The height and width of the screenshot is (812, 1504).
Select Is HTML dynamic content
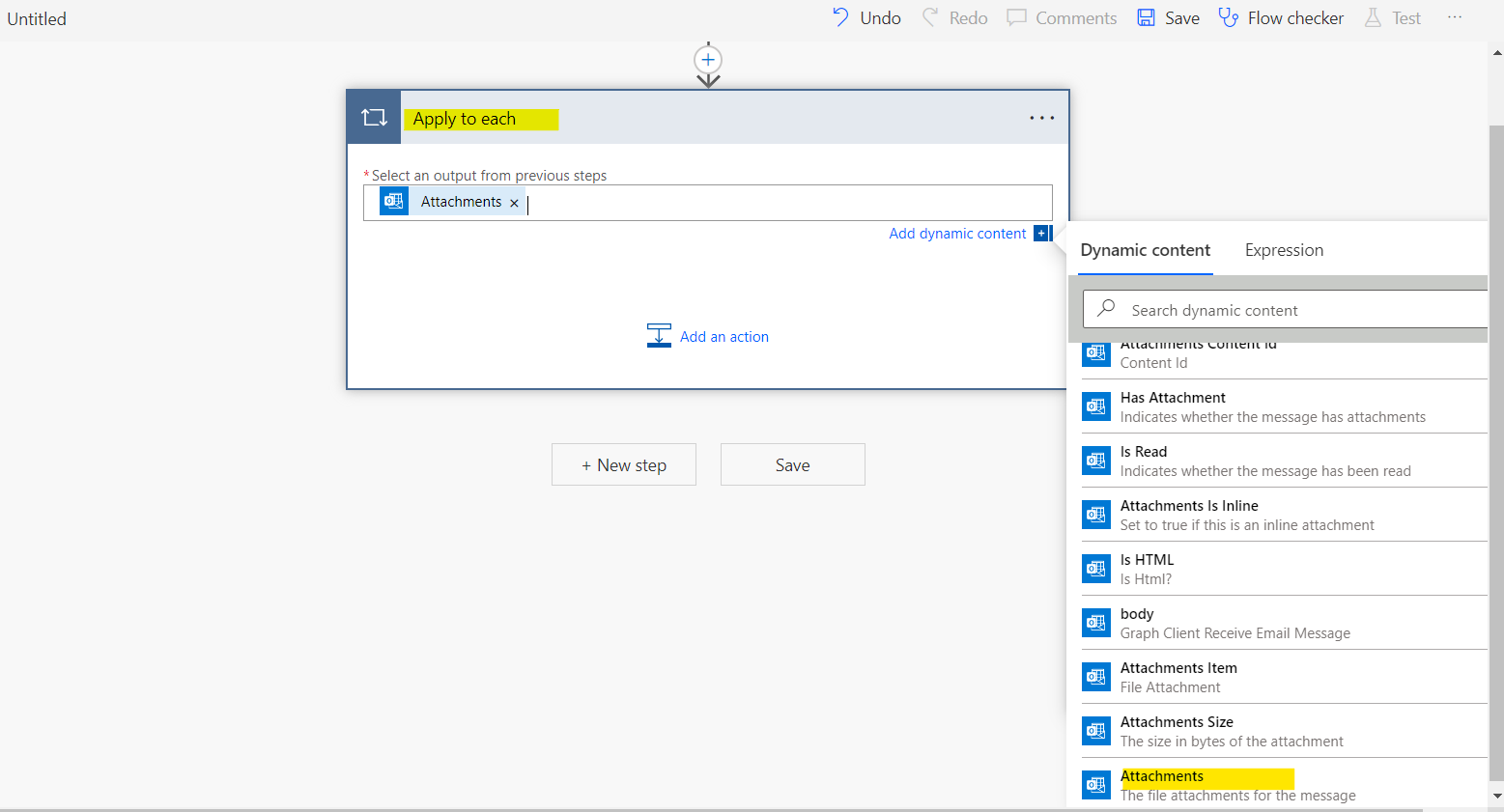[1284, 569]
